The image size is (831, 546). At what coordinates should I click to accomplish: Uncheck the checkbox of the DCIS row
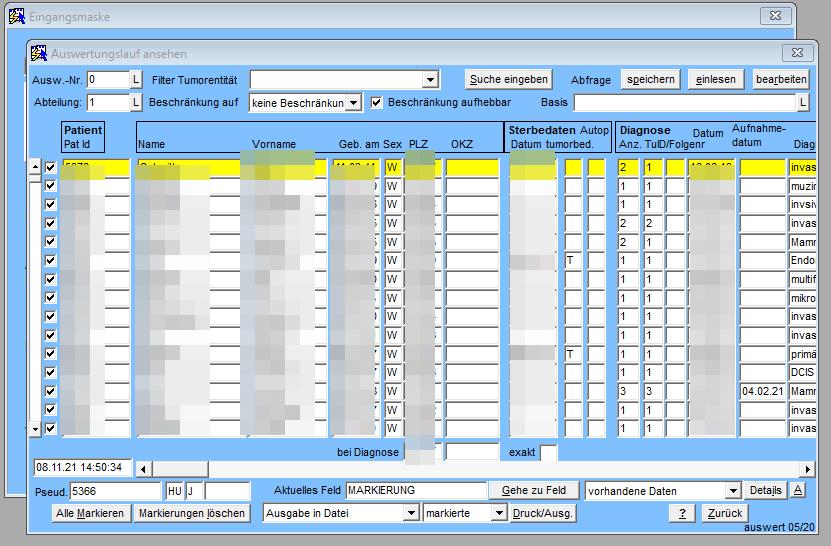[50, 372]
